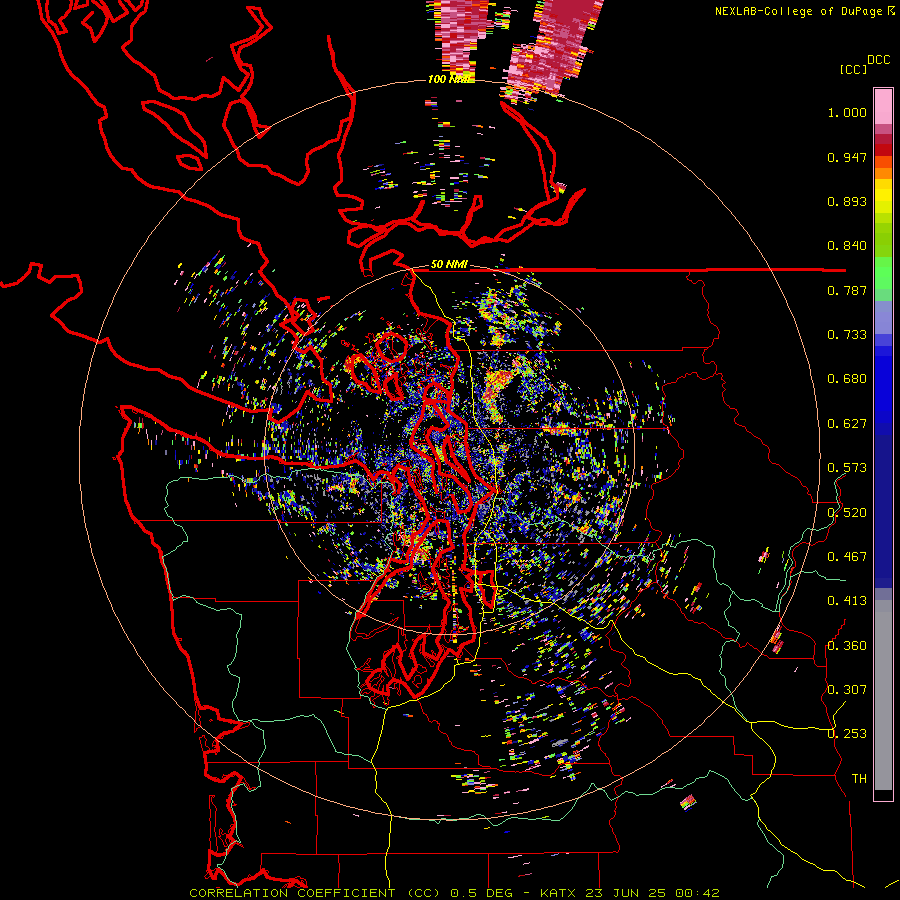The image size is (900, 900).
Task: Click the DCC product label above the scale
Action: (x=878, y=60)
